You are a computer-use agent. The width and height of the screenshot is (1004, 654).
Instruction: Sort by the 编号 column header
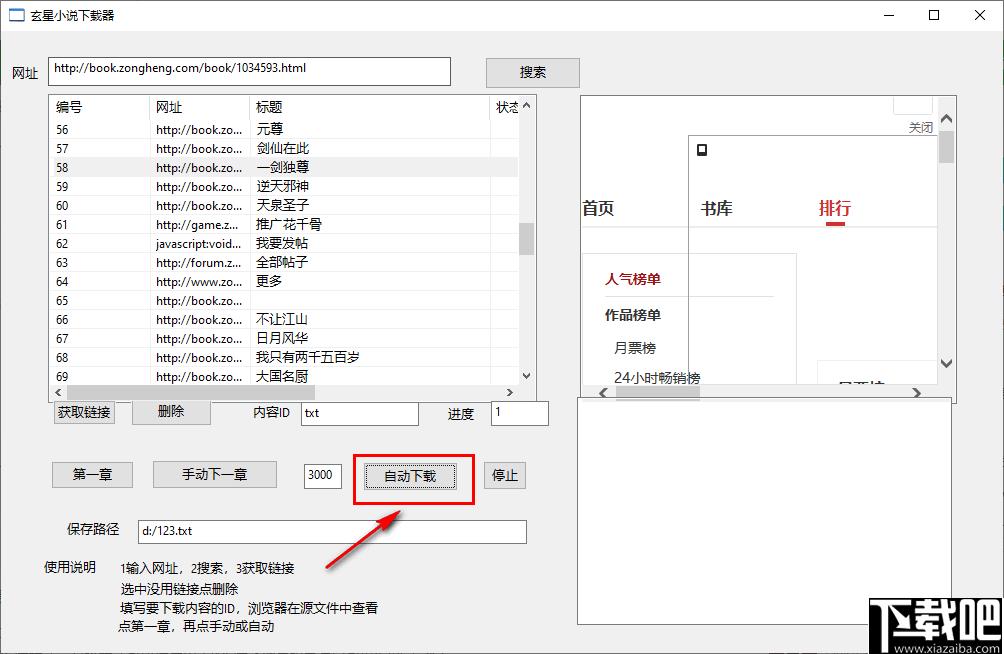99,107
